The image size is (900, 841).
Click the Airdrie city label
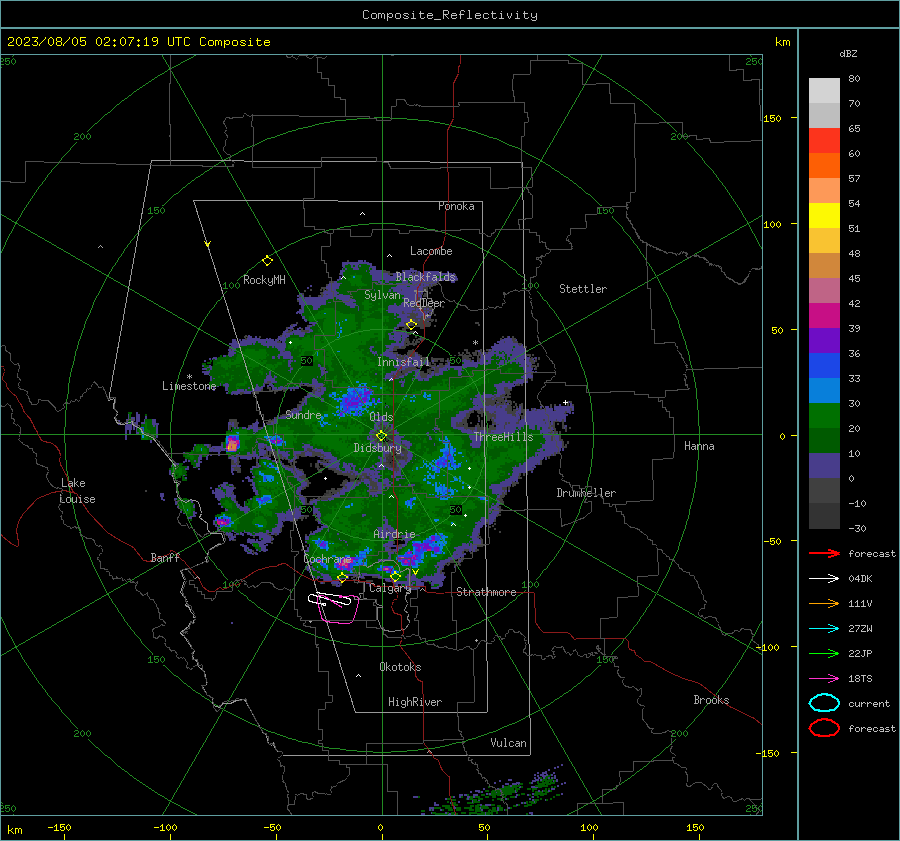[394, 534]
